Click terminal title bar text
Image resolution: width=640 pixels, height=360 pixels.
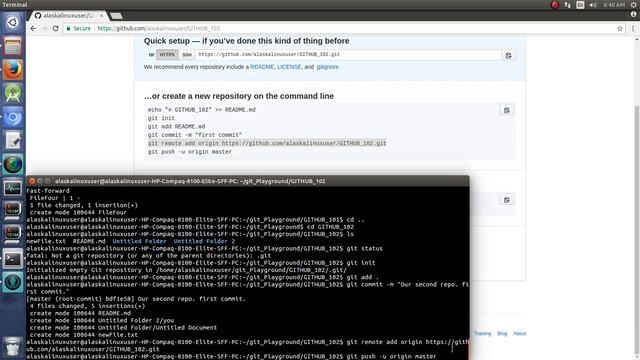tap(190, 181)
